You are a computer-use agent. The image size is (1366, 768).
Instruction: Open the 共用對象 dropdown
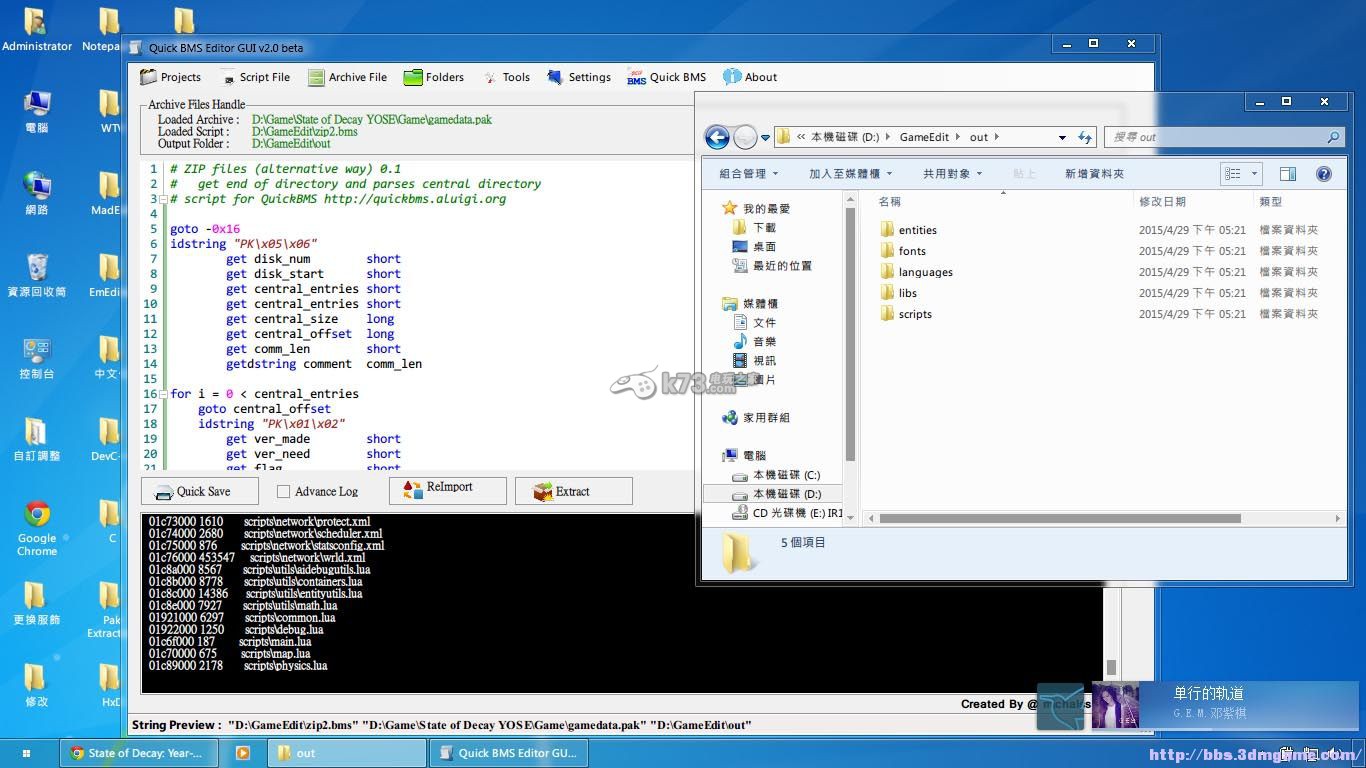point(952,174)
